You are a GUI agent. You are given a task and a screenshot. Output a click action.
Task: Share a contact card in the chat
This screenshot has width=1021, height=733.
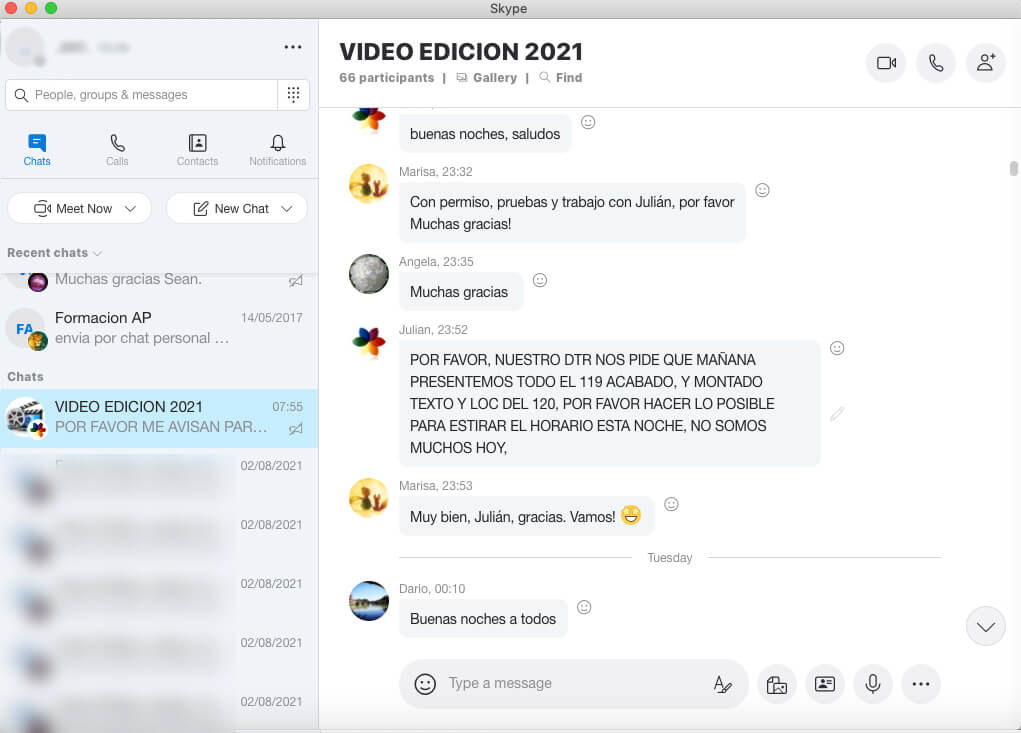click(x=825, y=684)
